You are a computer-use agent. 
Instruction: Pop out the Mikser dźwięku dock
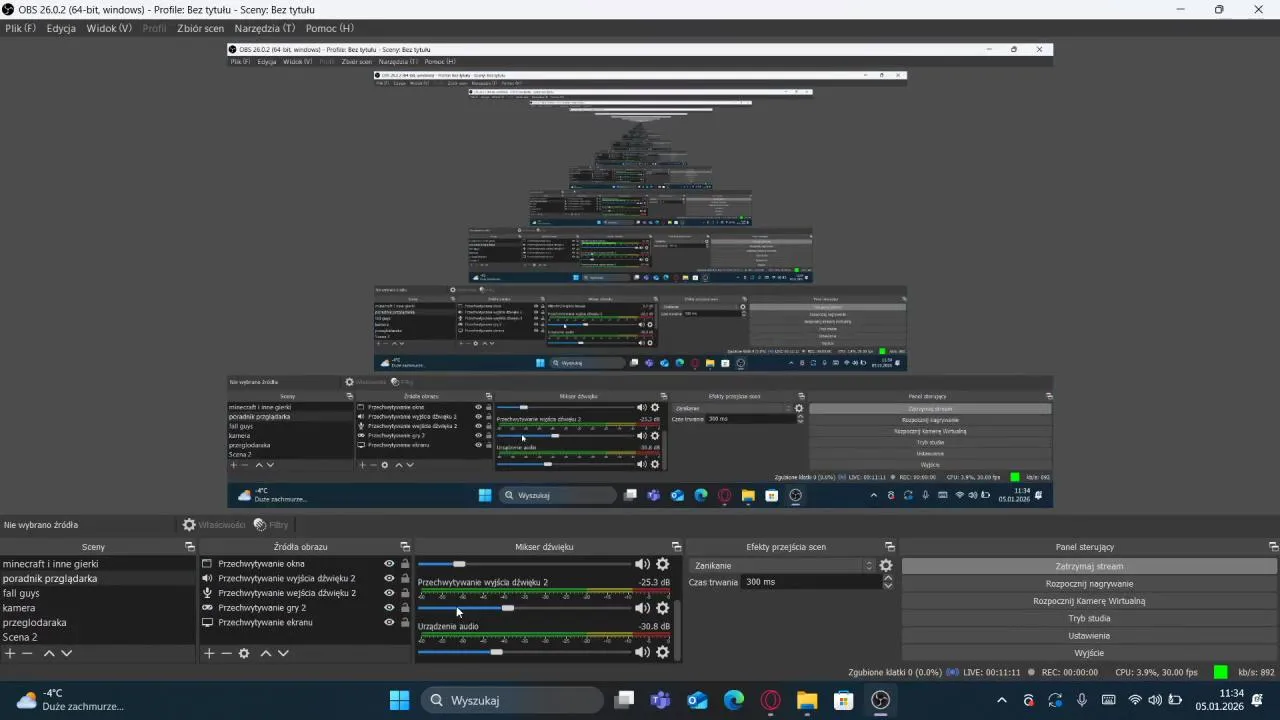click(x=676, y=547)
